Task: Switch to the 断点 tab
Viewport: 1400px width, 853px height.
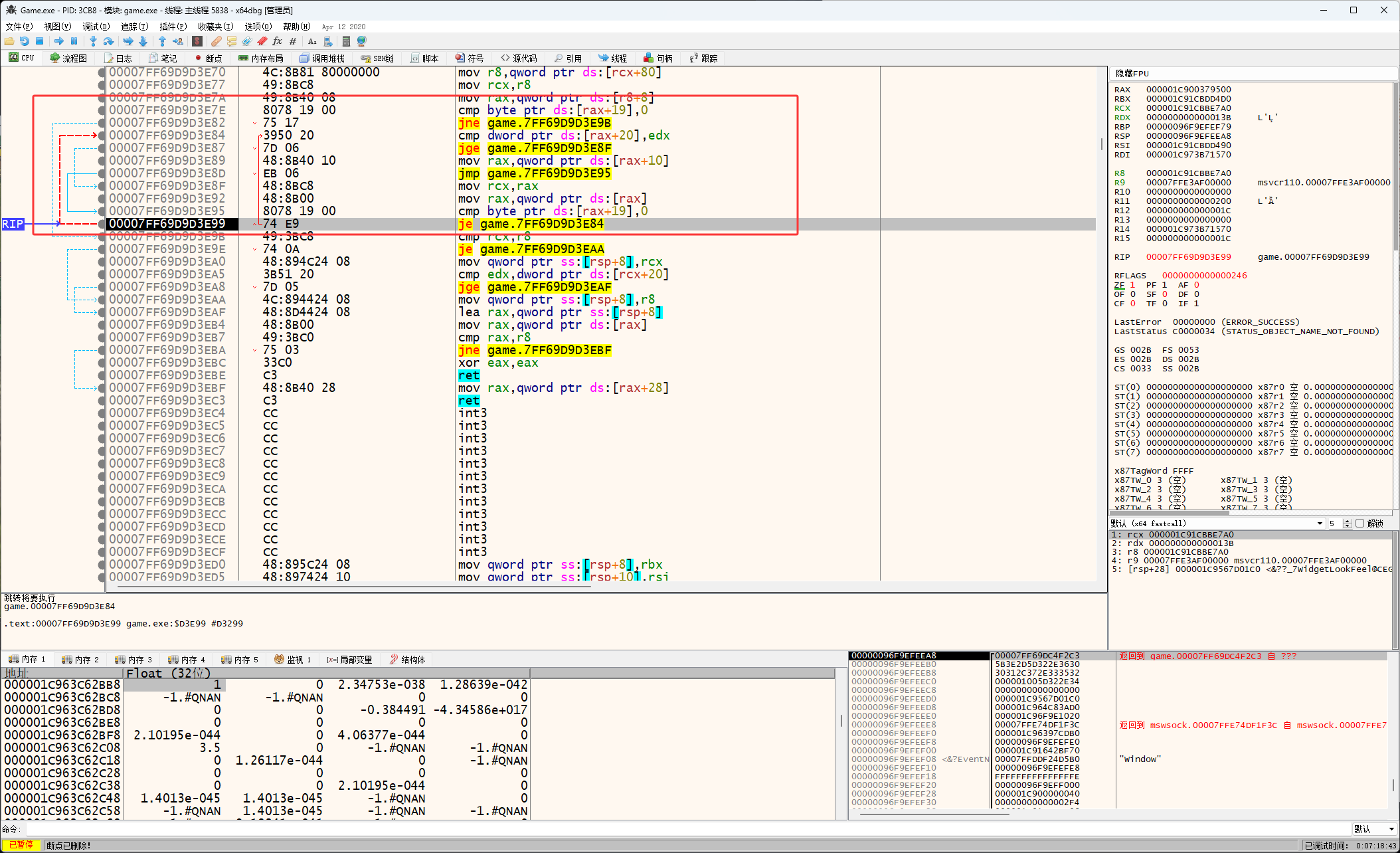Action: tap(209, 58)
